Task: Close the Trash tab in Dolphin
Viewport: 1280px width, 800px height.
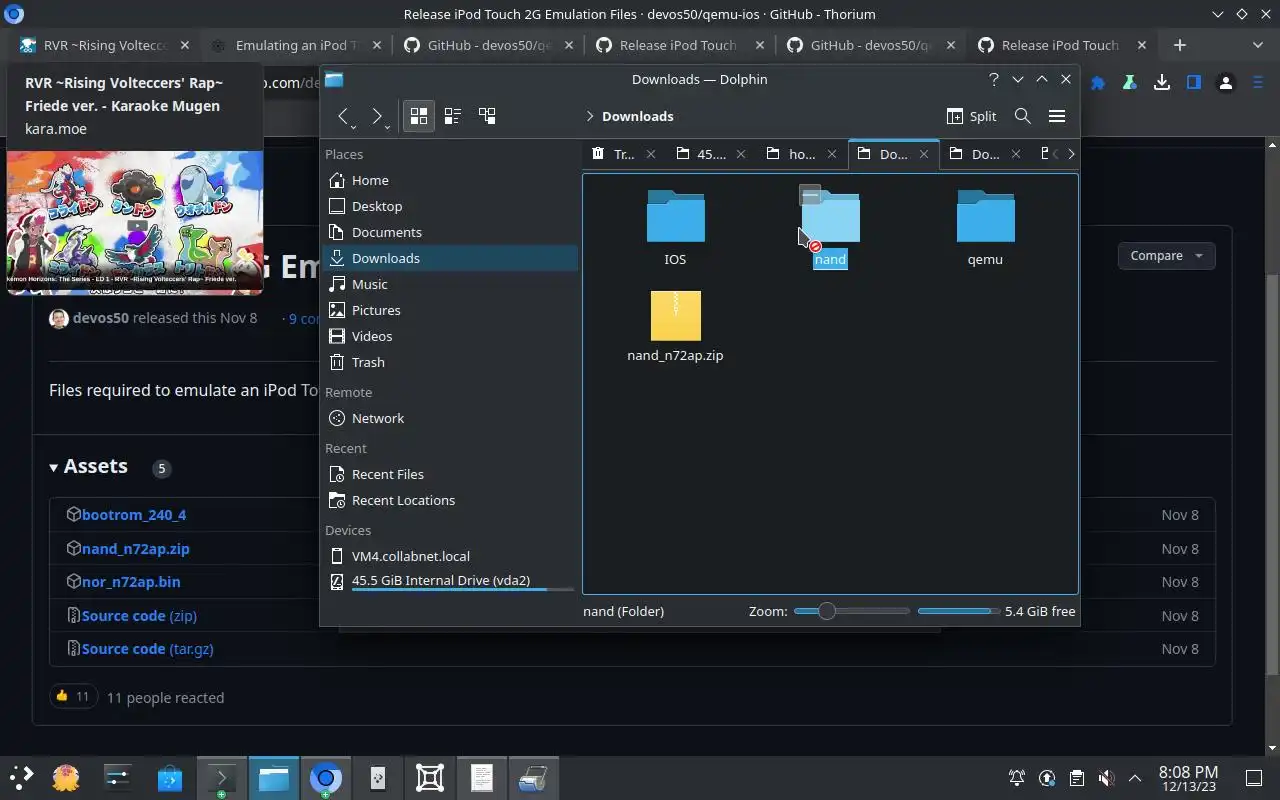Action: tap(651, 154)
